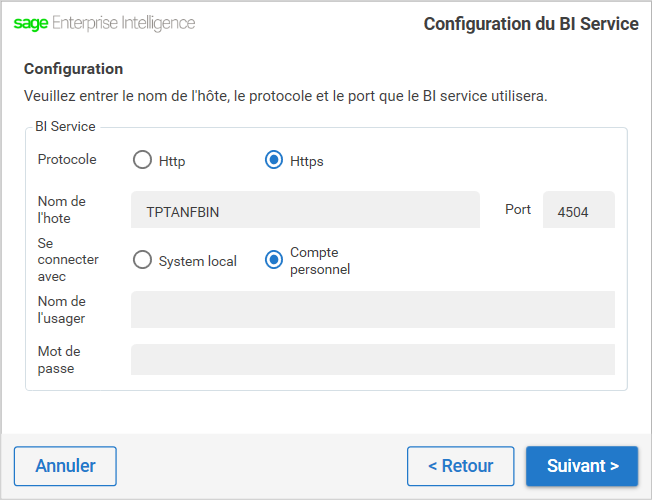652x500 pixels.
Task: Select the Http protocol radio button
Action: point(142,160)
